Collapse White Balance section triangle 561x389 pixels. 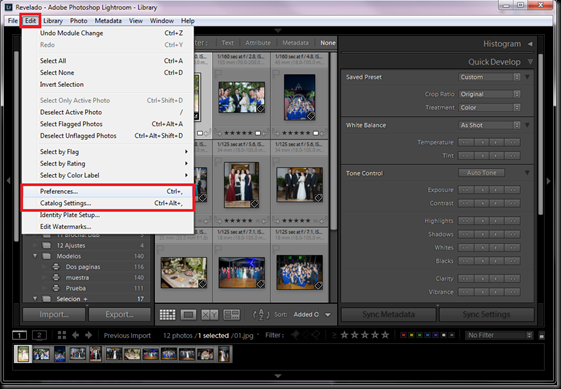(x=527, y=125)
